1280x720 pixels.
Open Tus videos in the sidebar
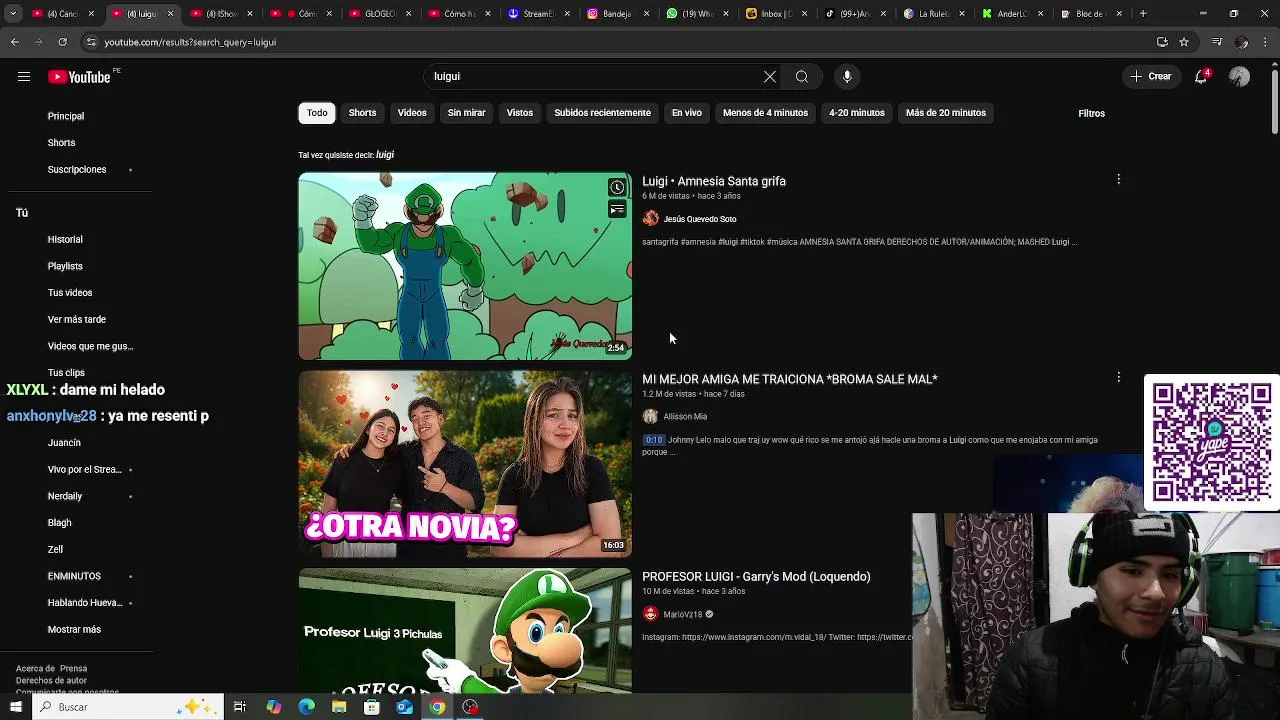coord(70,293)
